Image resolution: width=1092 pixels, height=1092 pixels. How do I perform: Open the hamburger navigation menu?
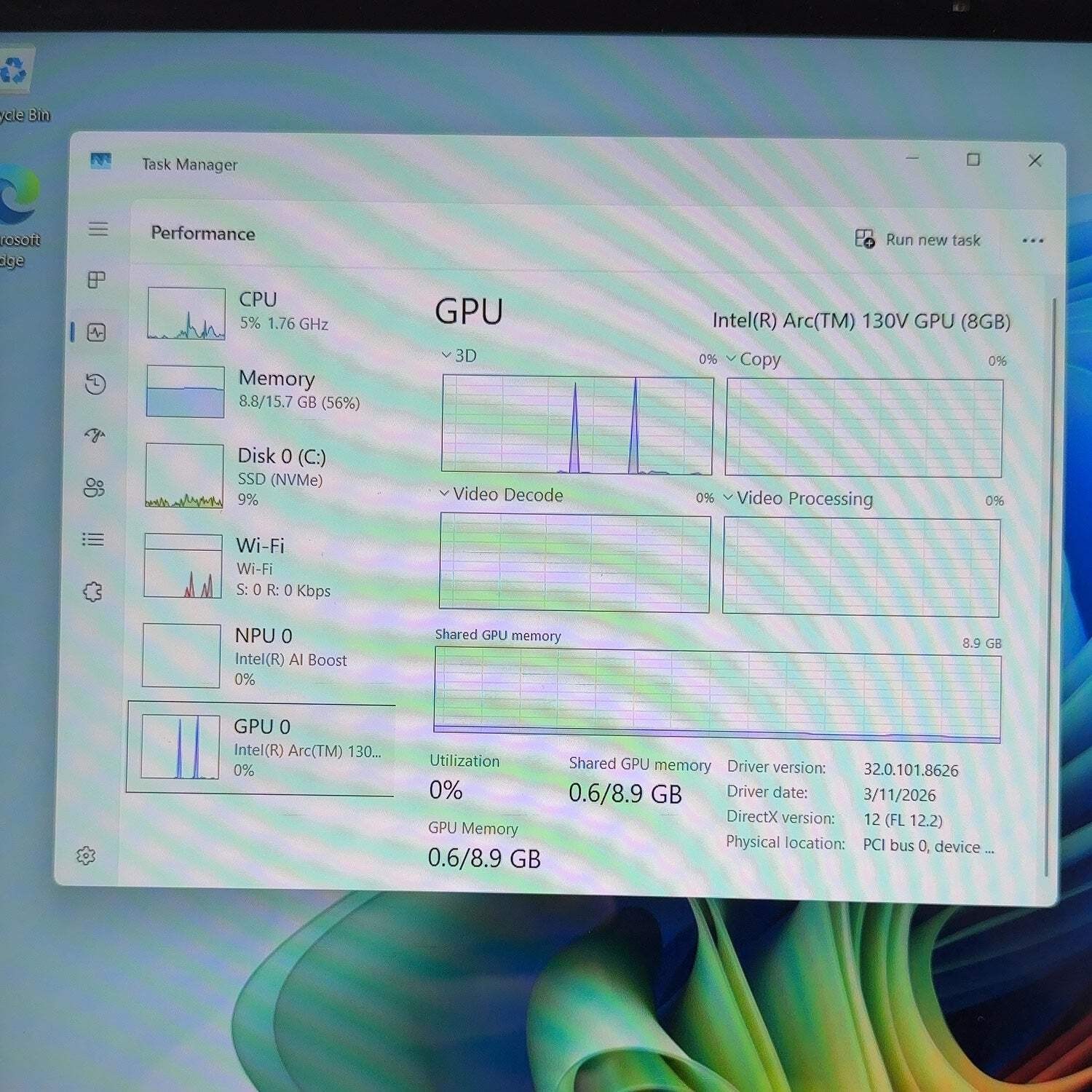[98, 229]
